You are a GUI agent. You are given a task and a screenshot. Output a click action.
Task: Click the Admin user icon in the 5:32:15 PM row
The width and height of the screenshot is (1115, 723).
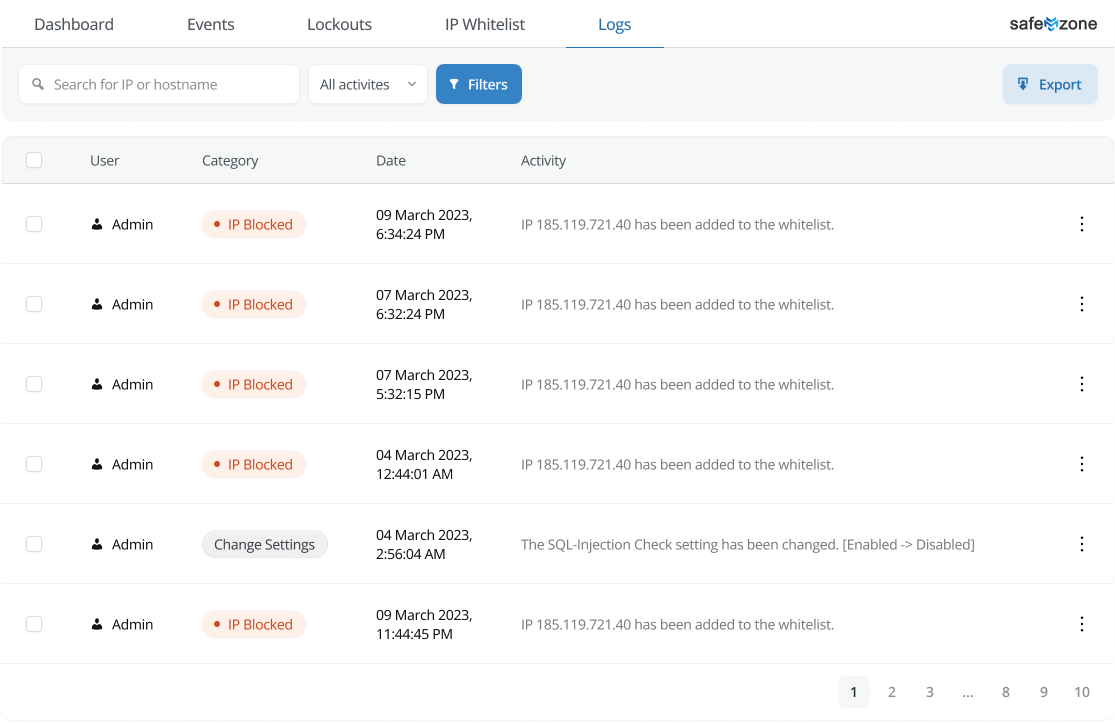click(x=97, y=384)
